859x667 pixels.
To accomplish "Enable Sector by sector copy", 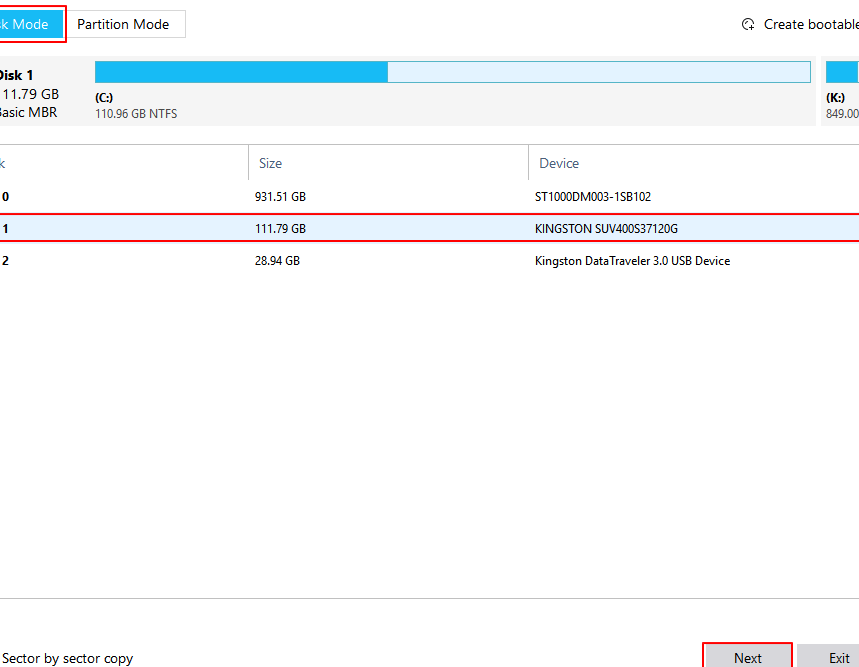I will 65,658.
